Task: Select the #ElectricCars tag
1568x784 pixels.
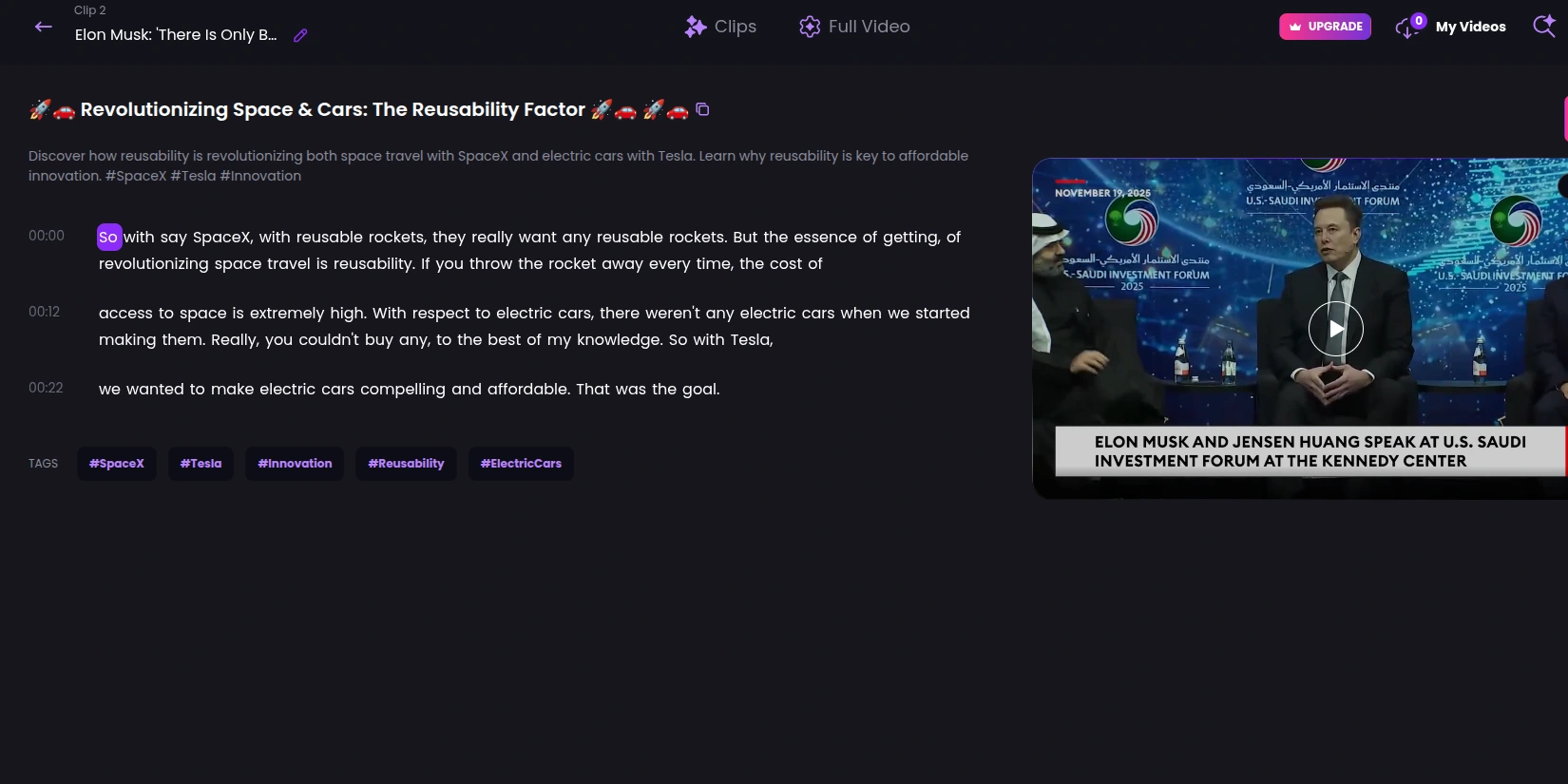Action: [x=521, y=464]
